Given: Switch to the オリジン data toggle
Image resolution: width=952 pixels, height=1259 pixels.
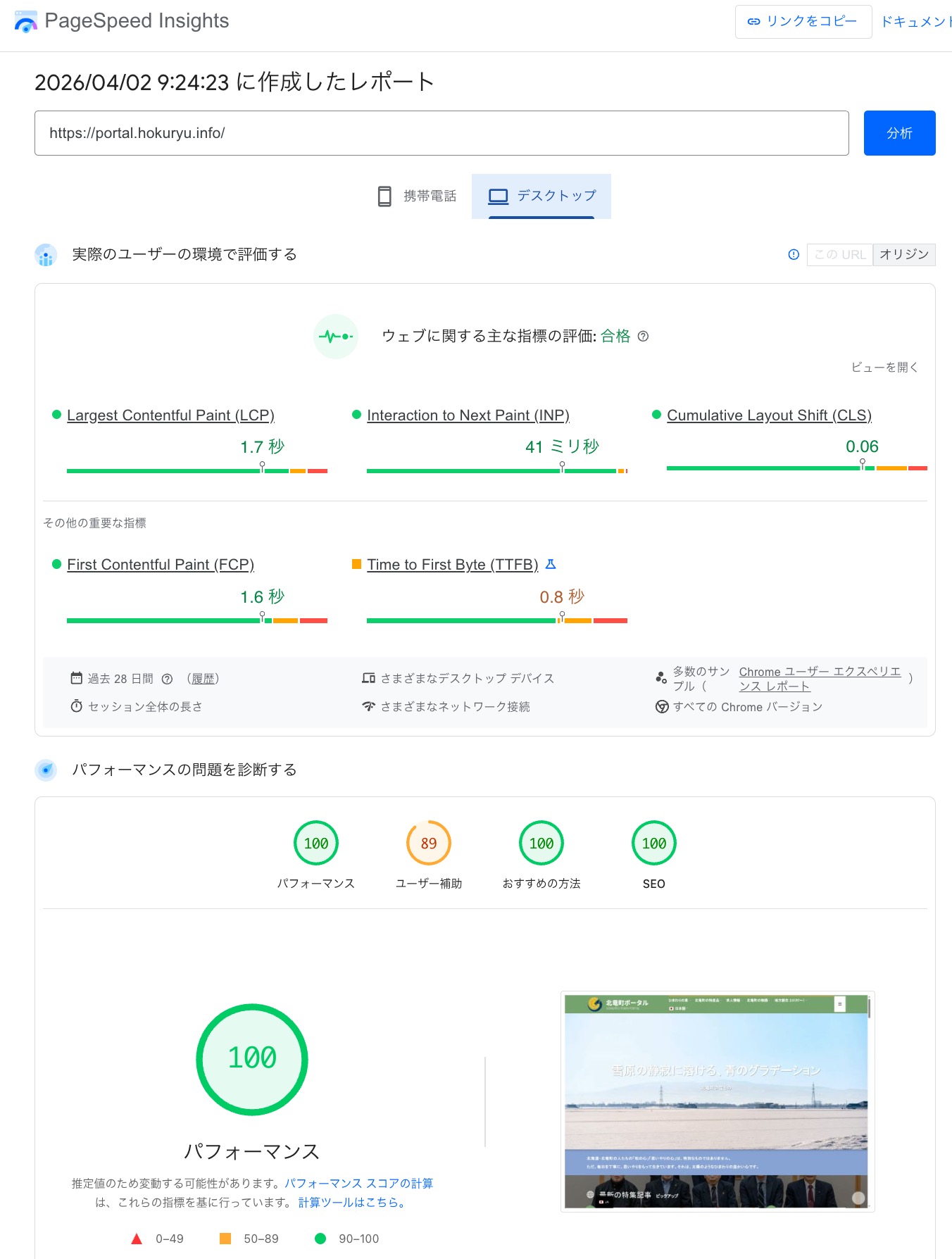Looking at the screenshot, I should pos(904,255).
